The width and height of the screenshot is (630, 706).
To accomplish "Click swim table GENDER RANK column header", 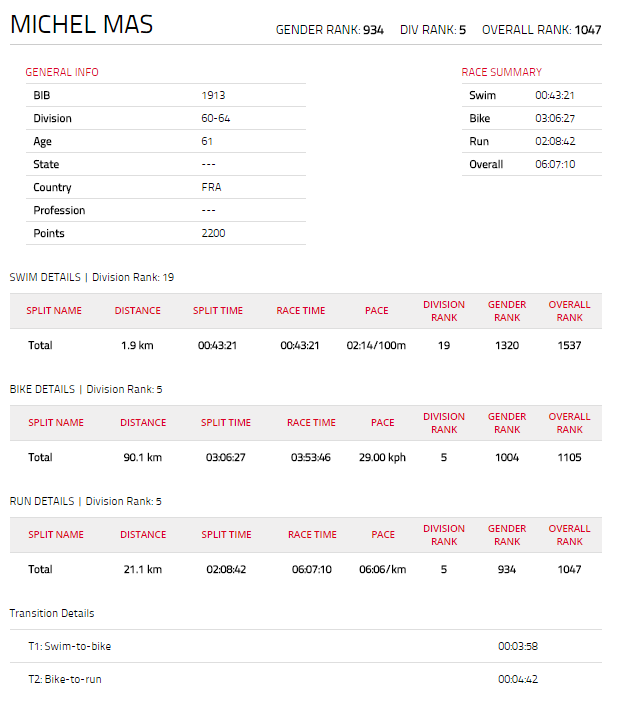I will click(x=507, y=311).
